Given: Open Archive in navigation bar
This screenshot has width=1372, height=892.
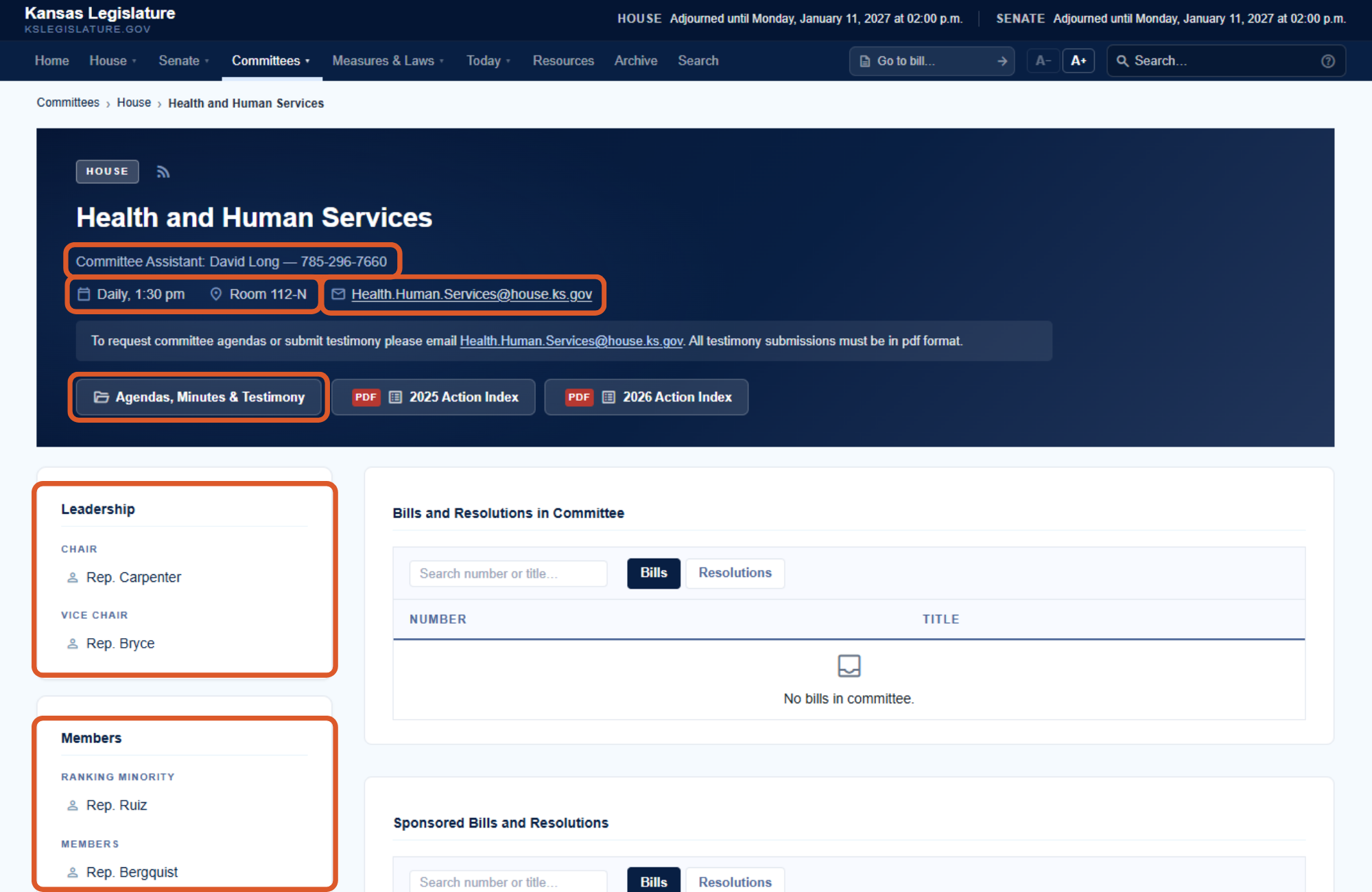Looking at the screenshot, I should pyautogui.click(x=636, y=61).
